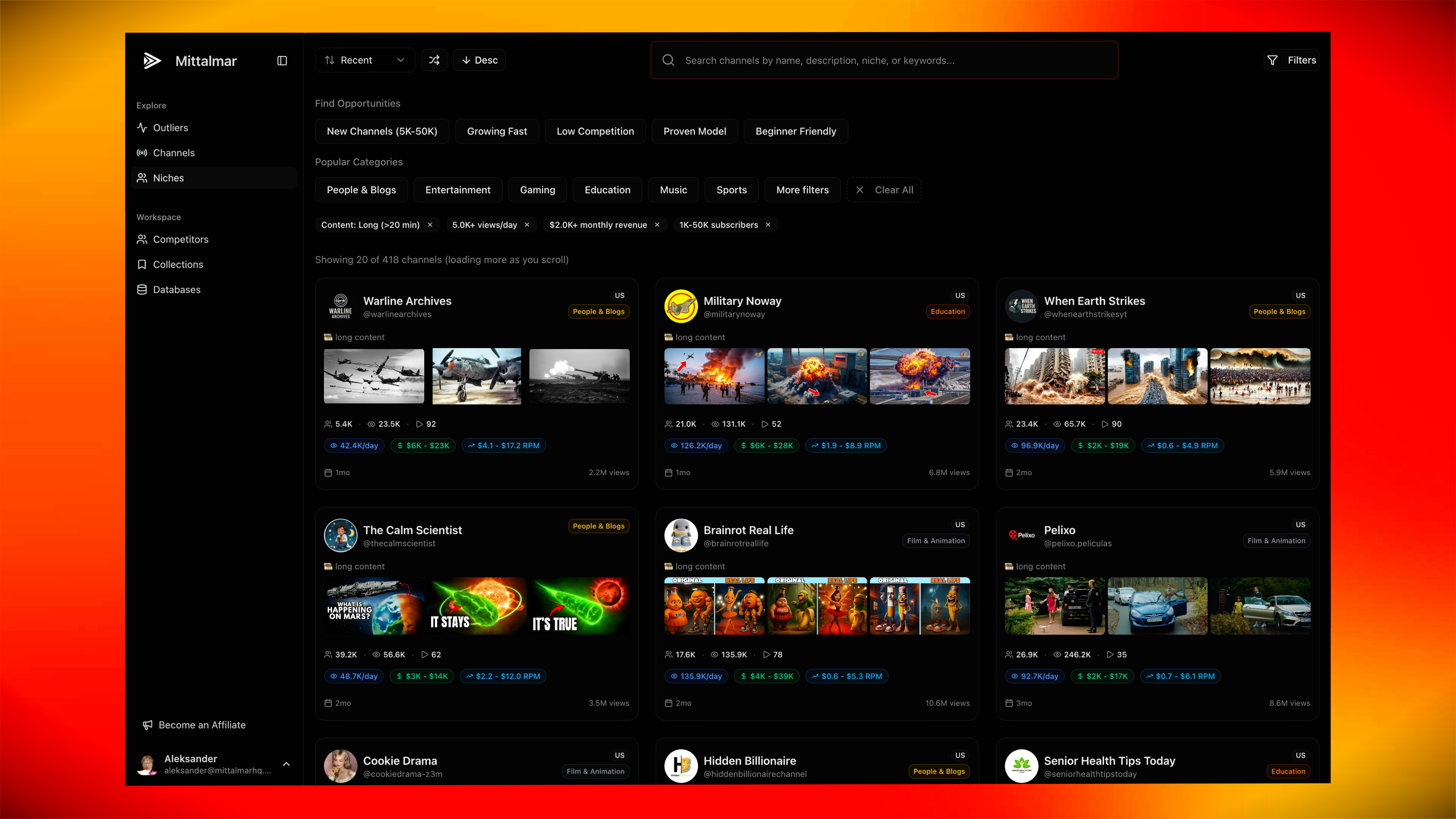Toggle the People & Blogs category filter

pos(361,190)
